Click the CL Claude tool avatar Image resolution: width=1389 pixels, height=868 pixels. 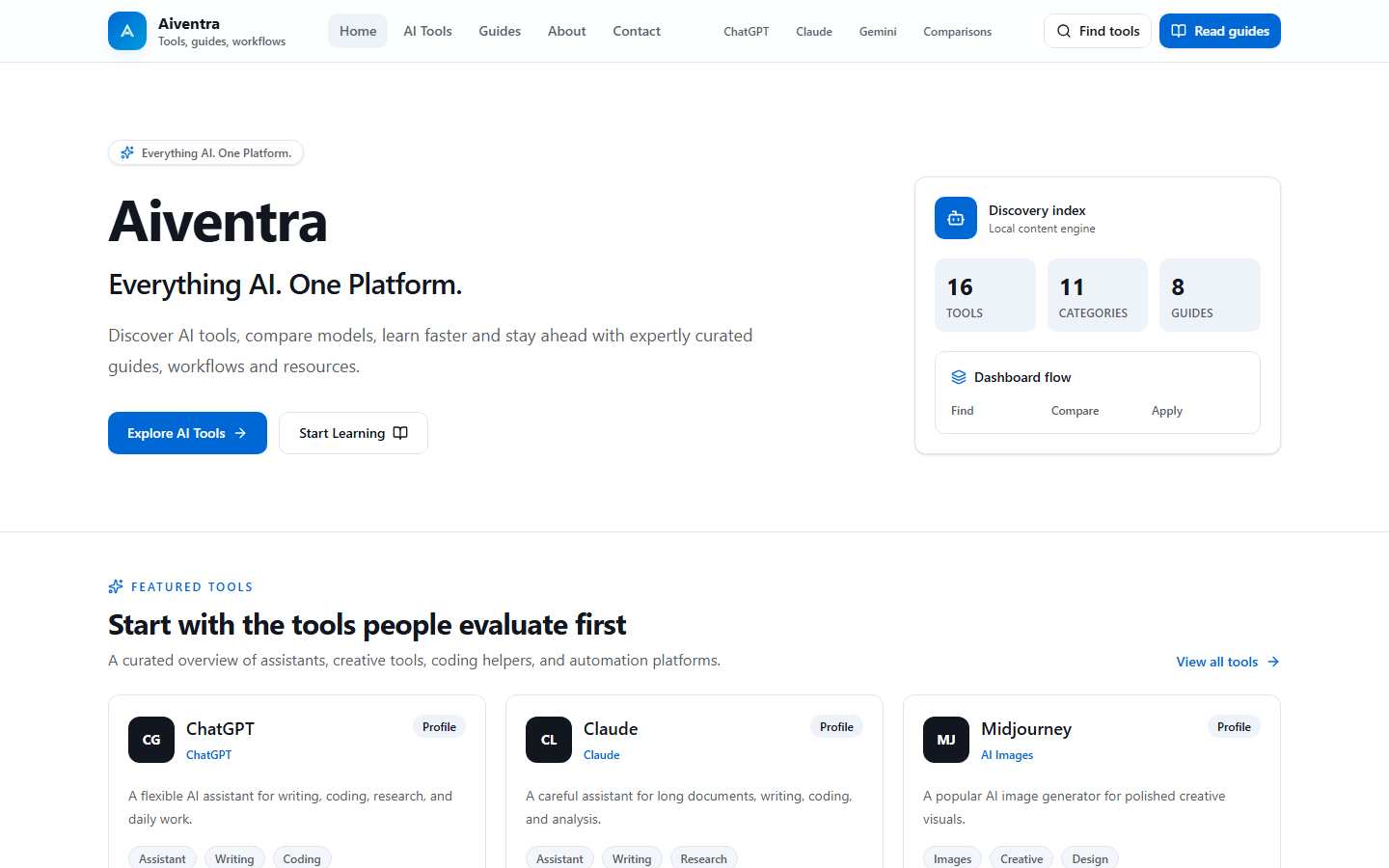tap(549, 740)
